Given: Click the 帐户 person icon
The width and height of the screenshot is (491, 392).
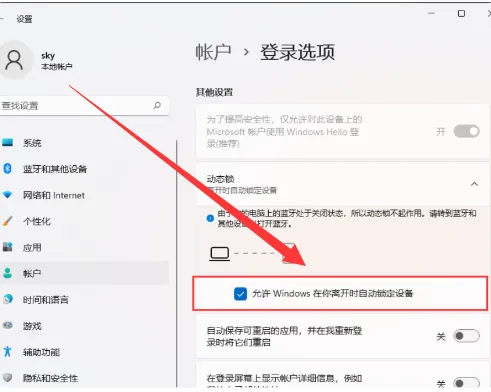Looking at the screenshot, I should click(x=7, y=273).
